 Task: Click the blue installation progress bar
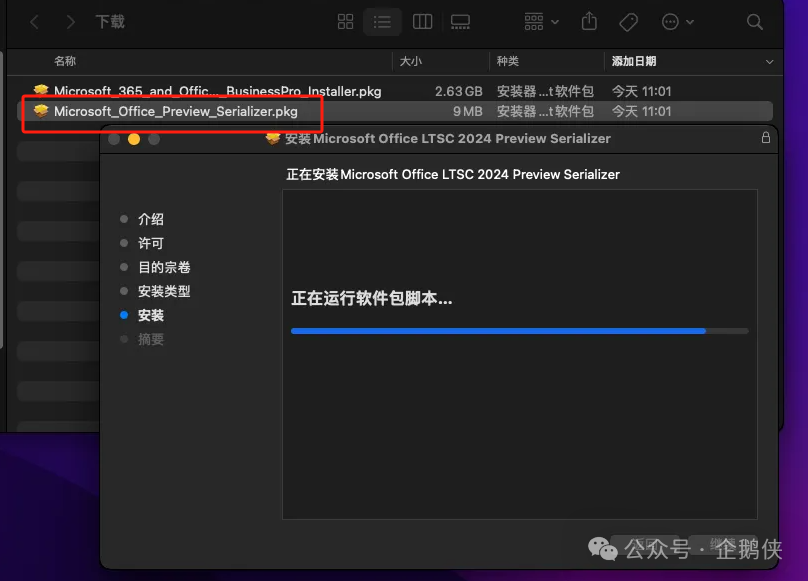[x=498, y=331]
